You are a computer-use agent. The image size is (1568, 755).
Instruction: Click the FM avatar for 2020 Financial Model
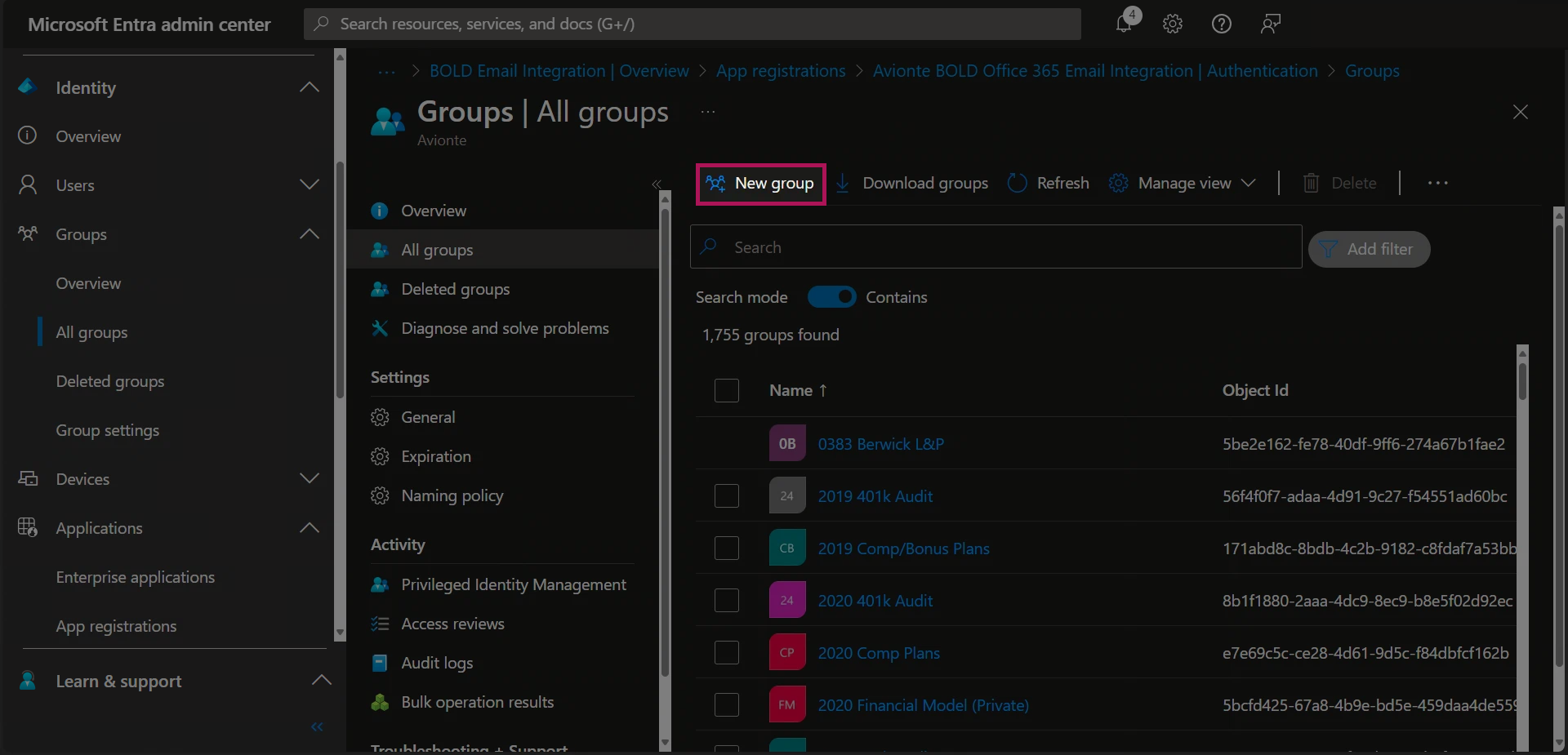pos(787,704)
